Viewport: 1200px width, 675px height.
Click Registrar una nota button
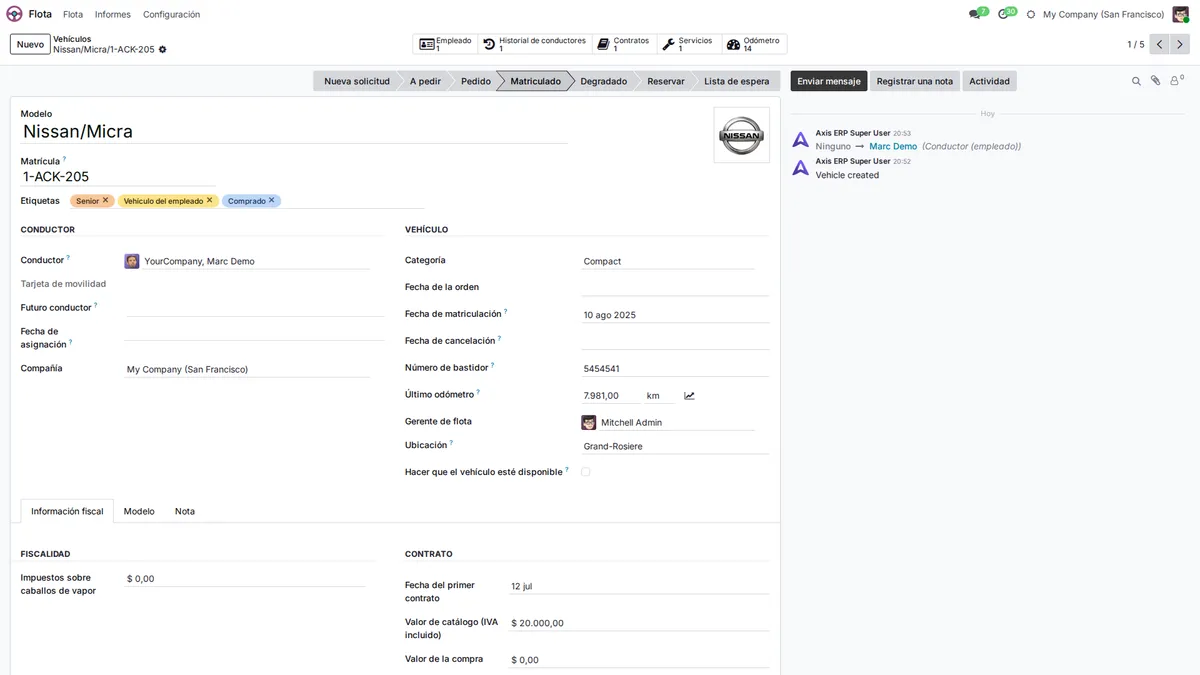pos(915,81)
